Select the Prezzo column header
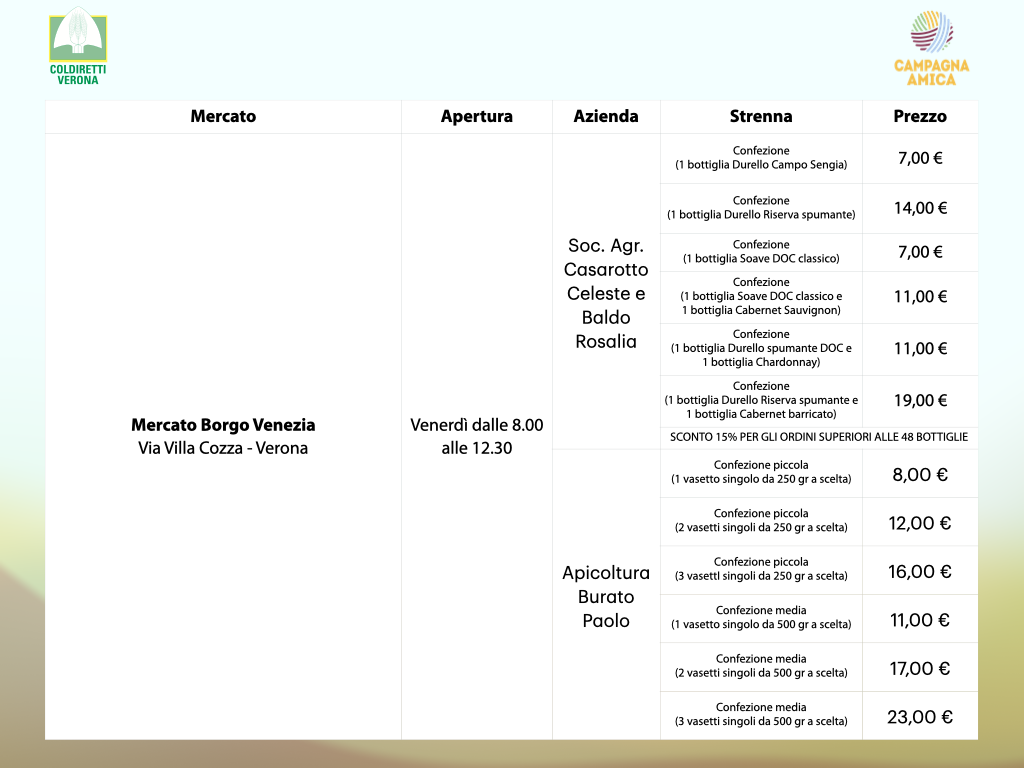This screenshot has width=1024, height=768. [x=920, y=117]
